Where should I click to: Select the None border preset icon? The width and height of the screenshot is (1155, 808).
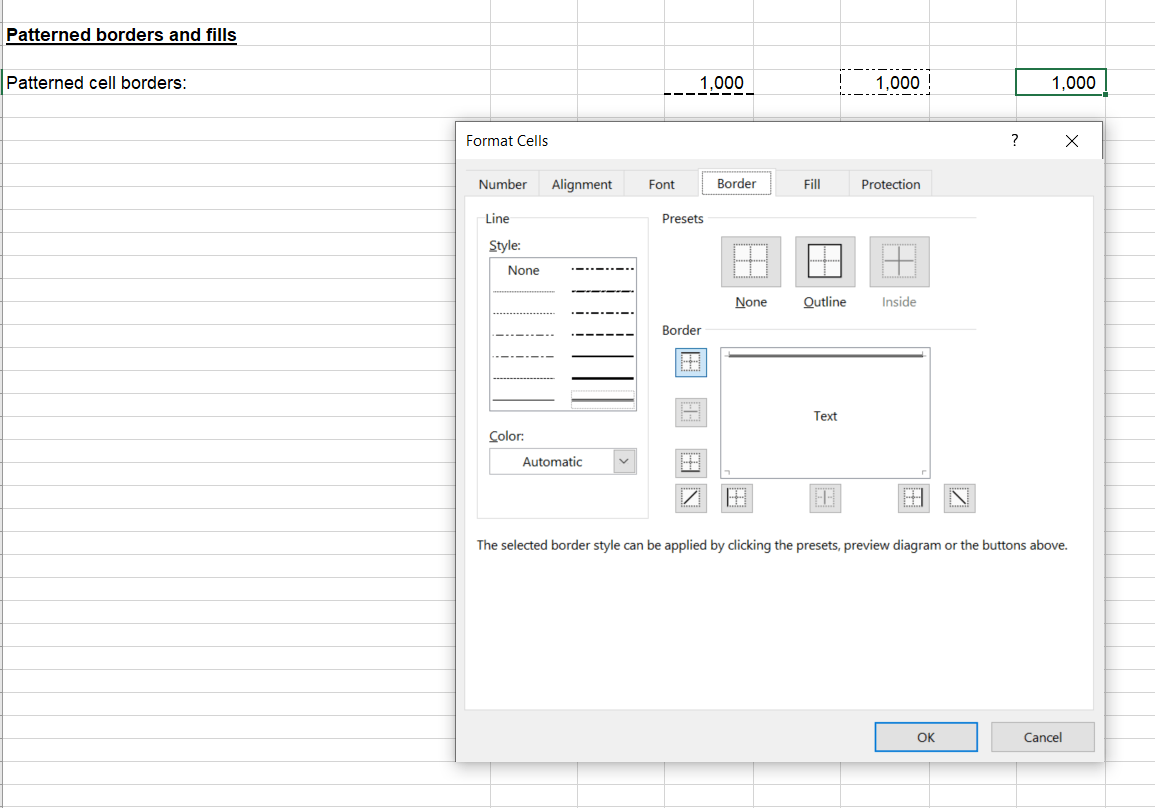751,262
